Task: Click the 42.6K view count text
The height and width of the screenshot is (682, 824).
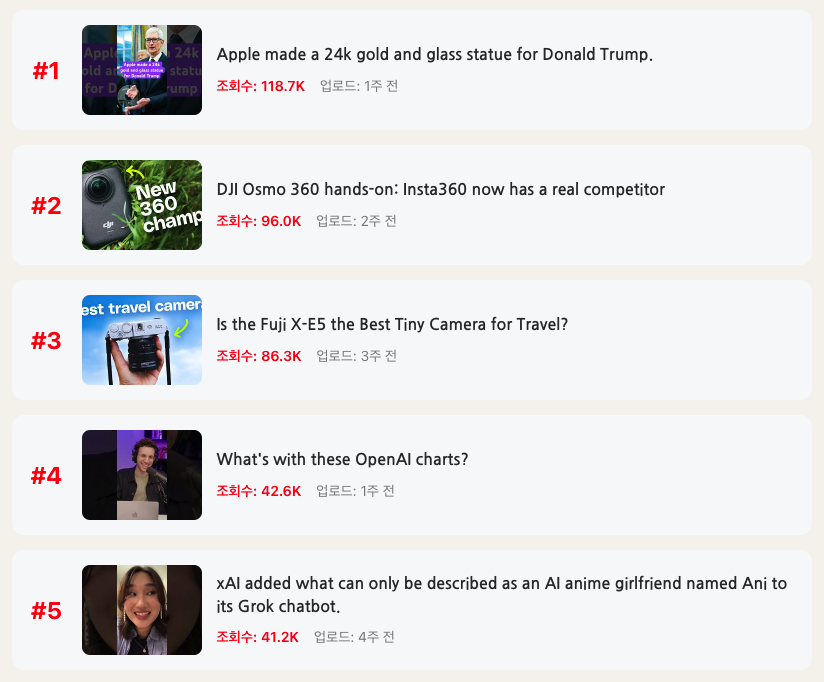Action: point(259,491)
